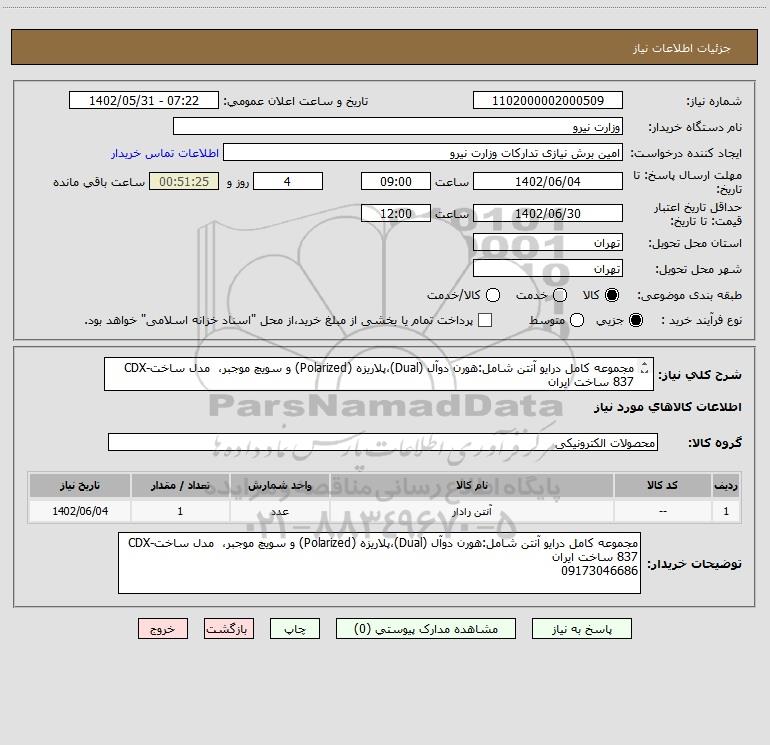The height and width of the screenshot is (745, 770).
Task: Click the واحد شمارش column header
Action: pos(279,485)
